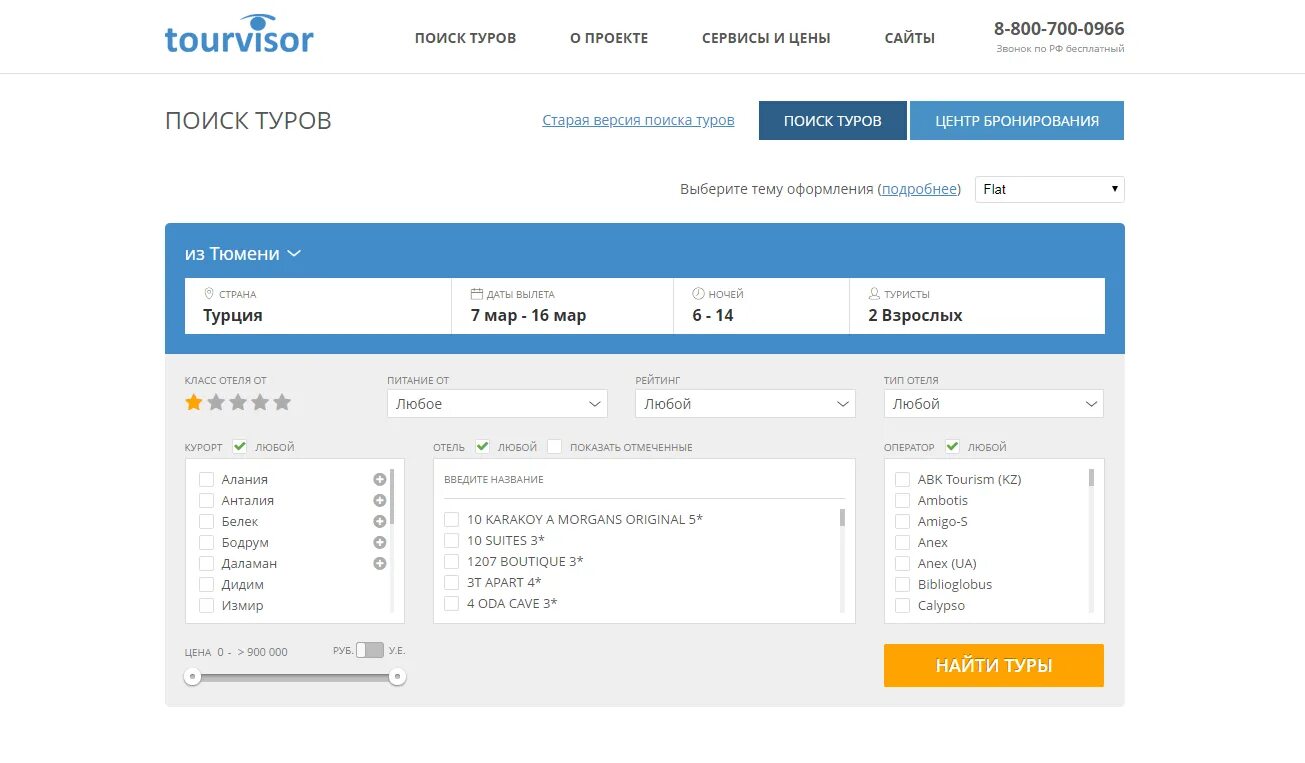Open Сервисы и цены menu item
The width and height of the screenshot is (1305, 763).
click(x=766, y=38)
